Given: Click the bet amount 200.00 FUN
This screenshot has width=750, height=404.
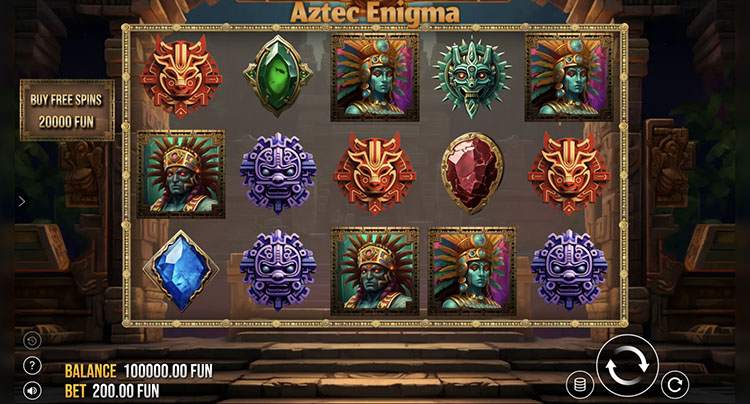Looking at the screenshot, I should tap(126, 391).
